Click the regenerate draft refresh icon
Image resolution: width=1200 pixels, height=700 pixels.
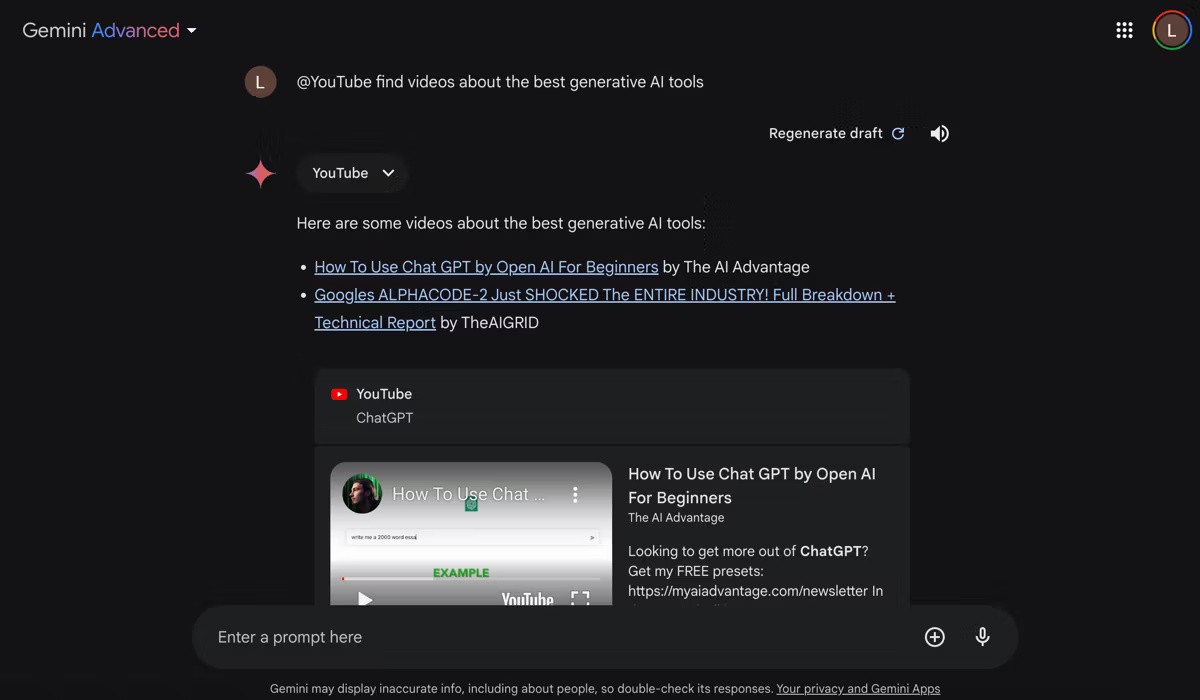(898, 134)
